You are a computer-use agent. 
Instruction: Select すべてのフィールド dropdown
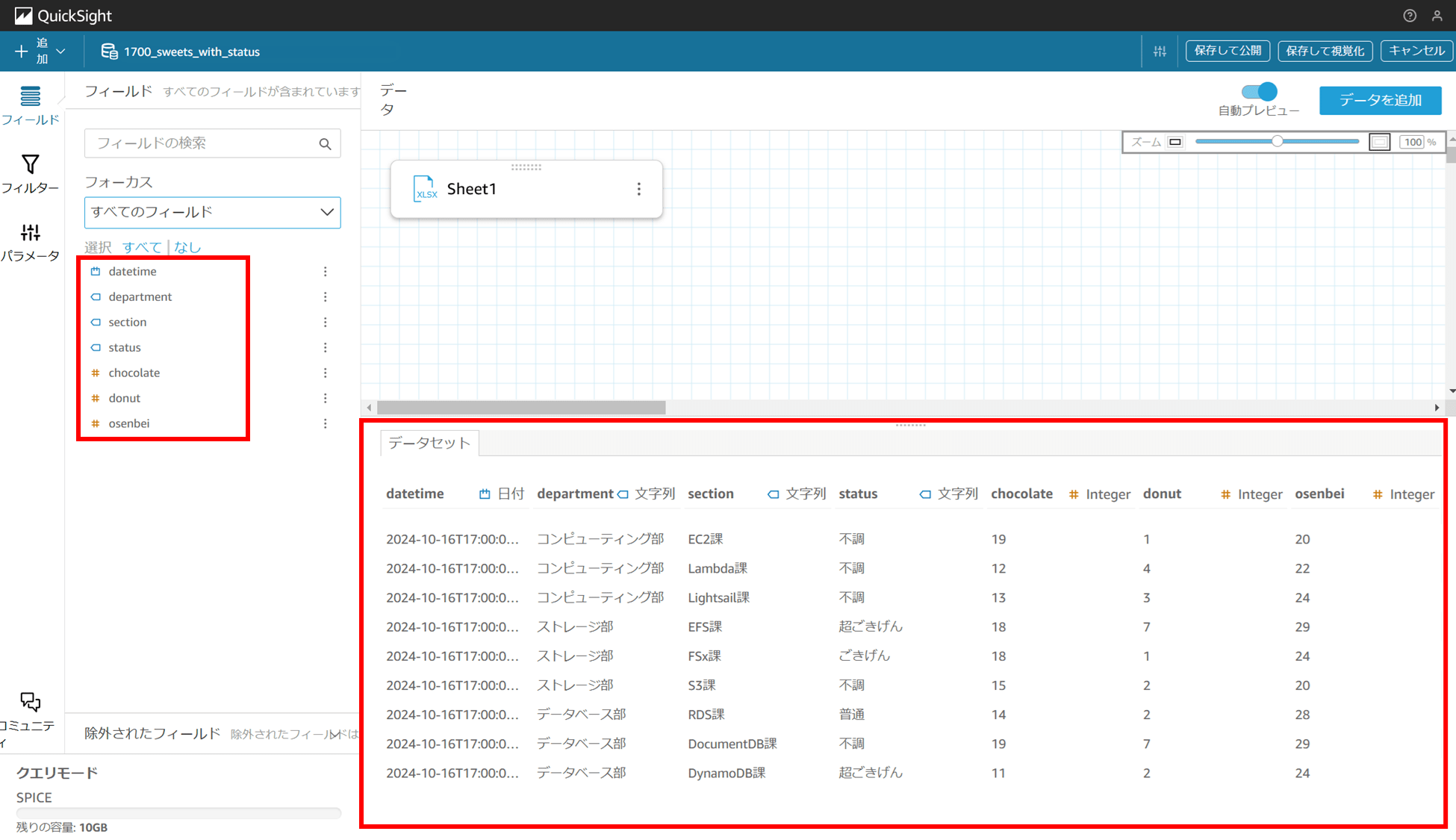(x=212, y=212)
